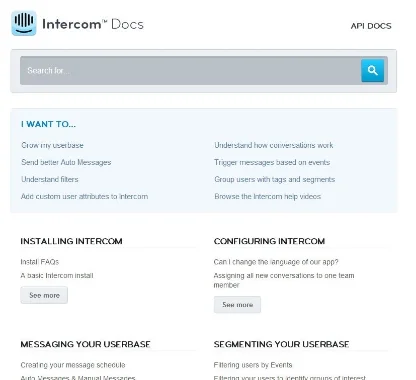This screenshot has width=416, height=380.
Task: Open 'Send better Auto Messages' link
Action: pyautogui.click(x=66, y=162)
